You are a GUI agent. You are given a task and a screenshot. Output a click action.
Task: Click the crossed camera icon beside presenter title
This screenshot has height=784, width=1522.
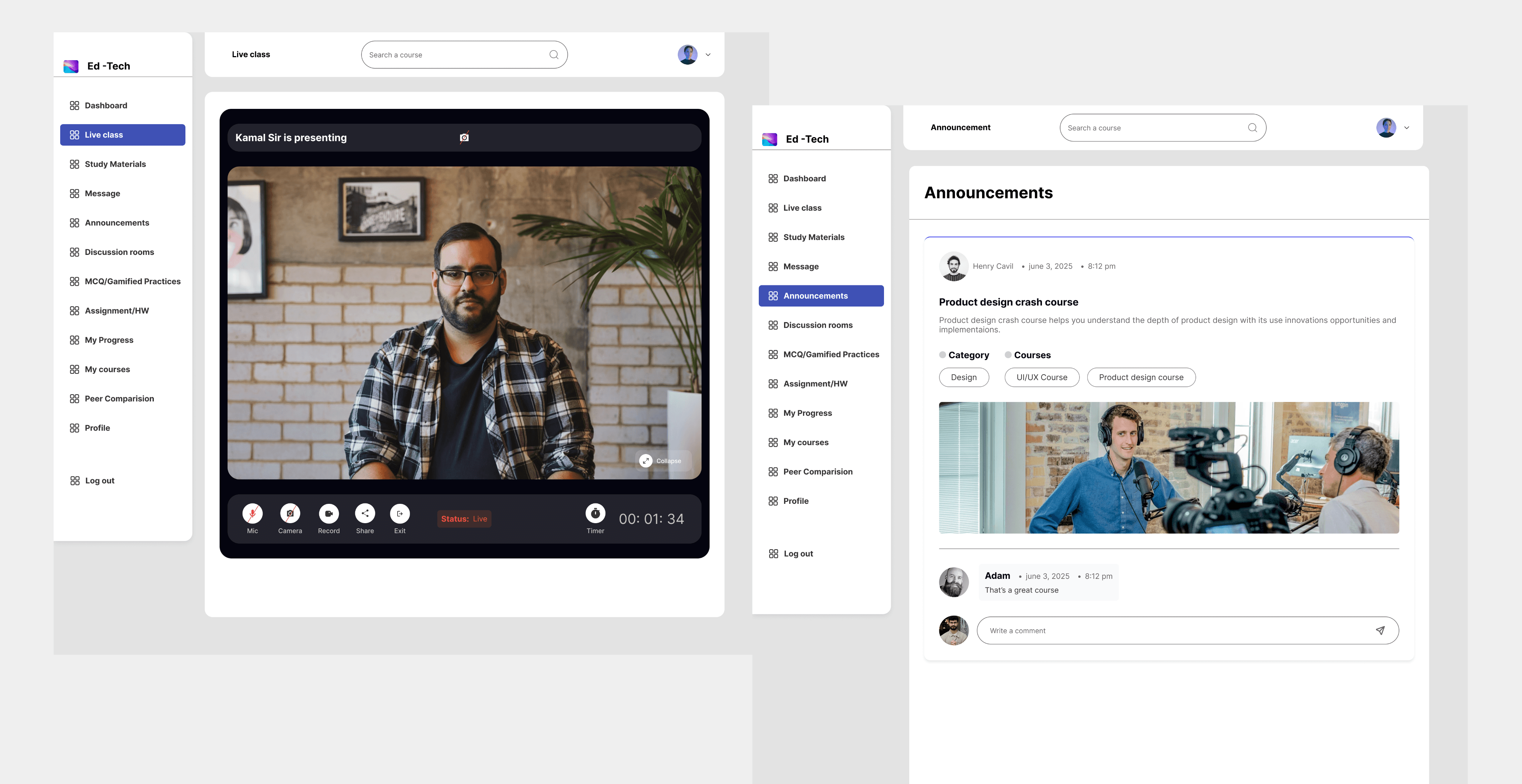tap(464, 137)
